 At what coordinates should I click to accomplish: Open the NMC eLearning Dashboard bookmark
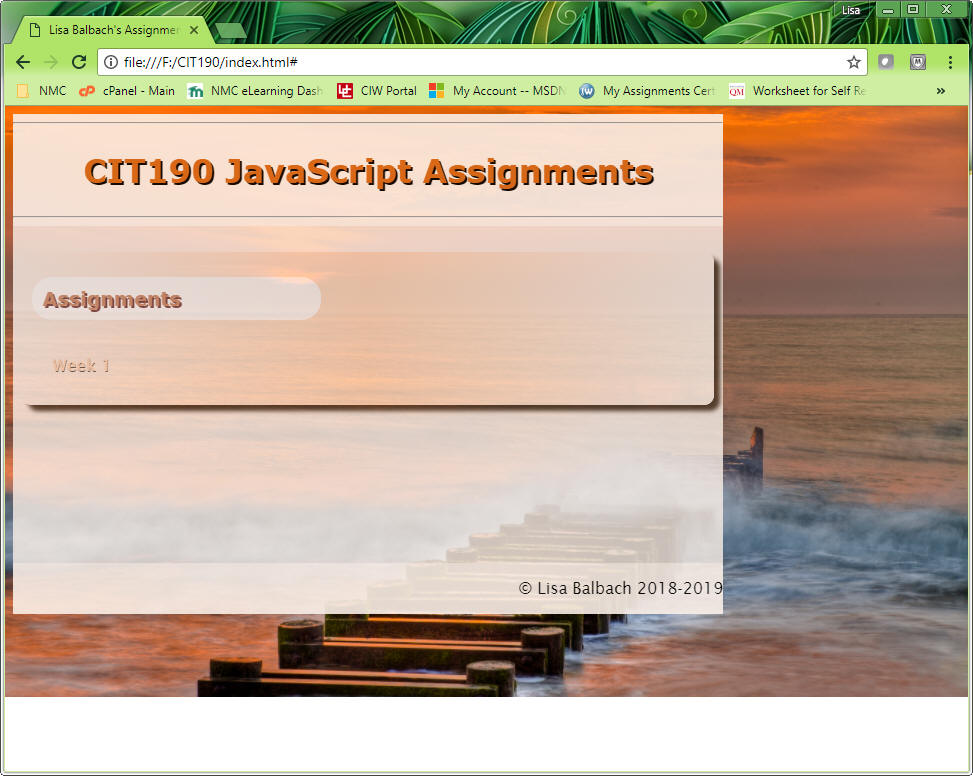click(256, 91)
